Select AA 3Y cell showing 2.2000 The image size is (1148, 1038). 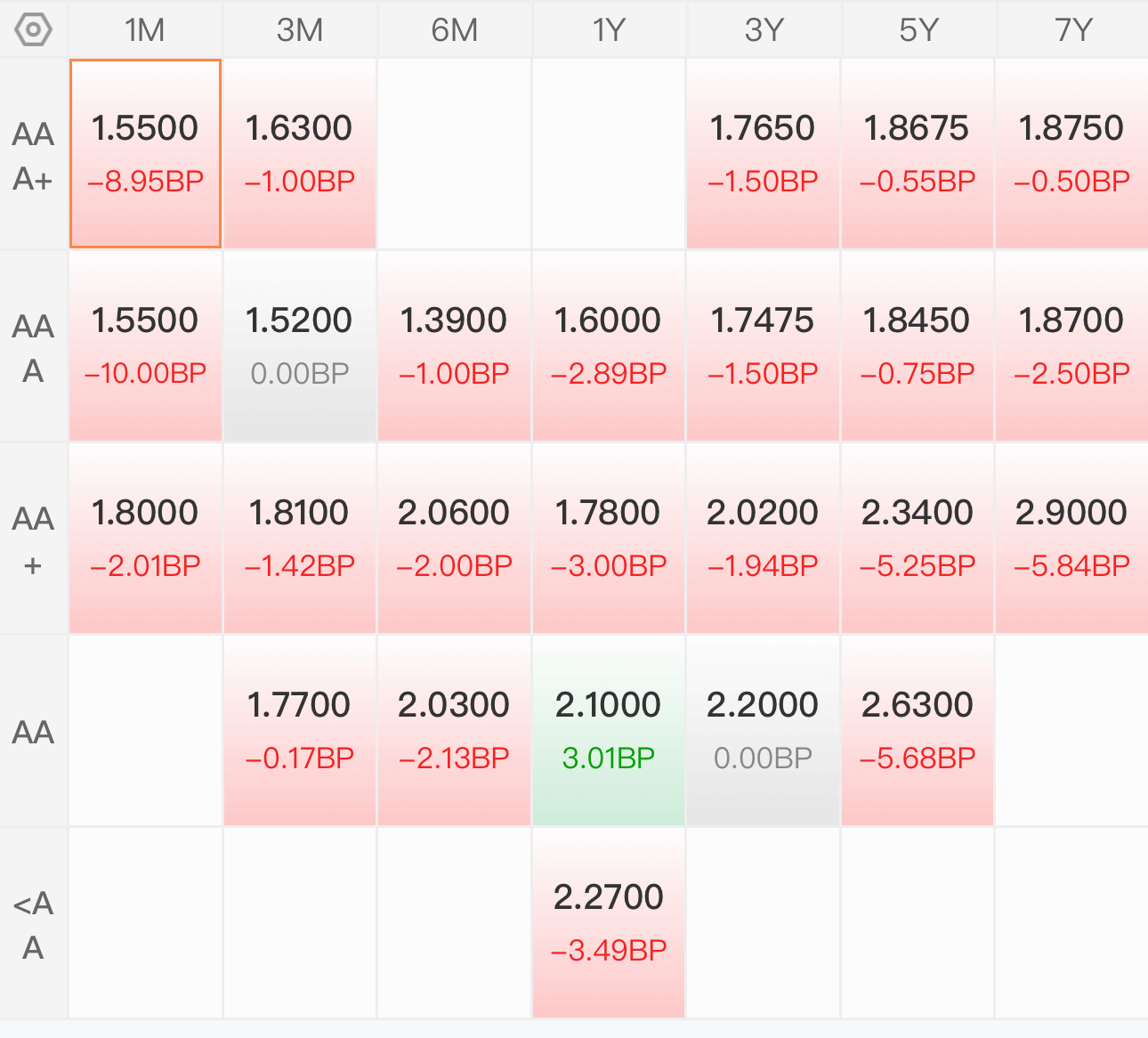click(x=764, y=731)
